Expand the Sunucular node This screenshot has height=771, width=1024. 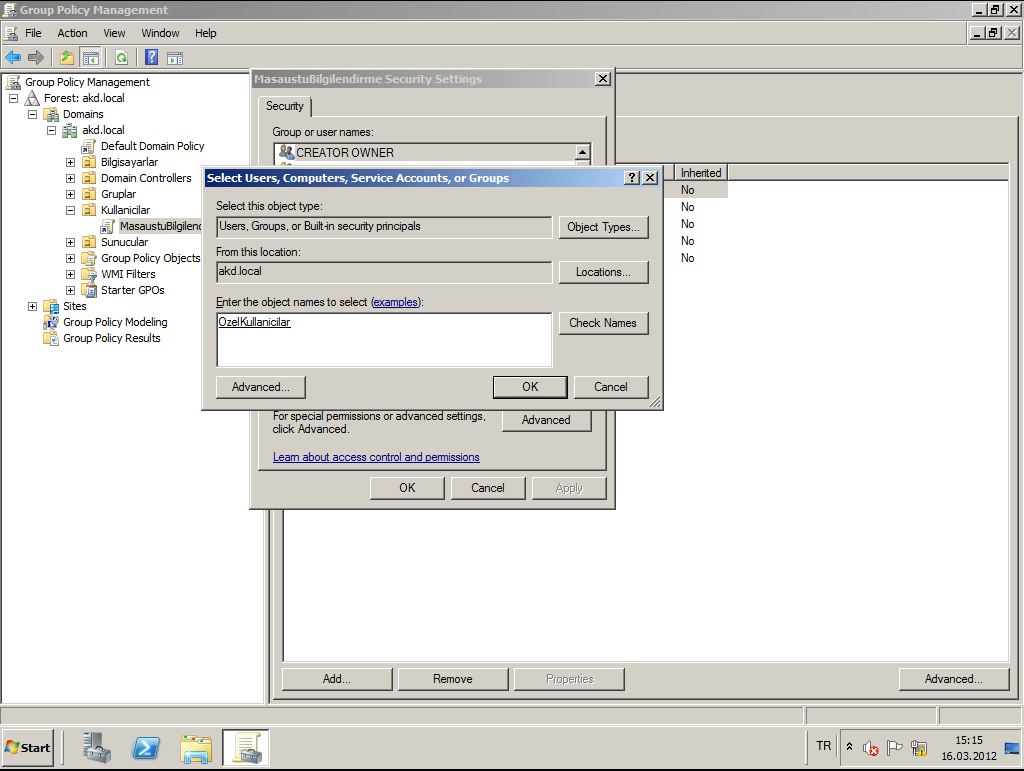coord(70,242)
